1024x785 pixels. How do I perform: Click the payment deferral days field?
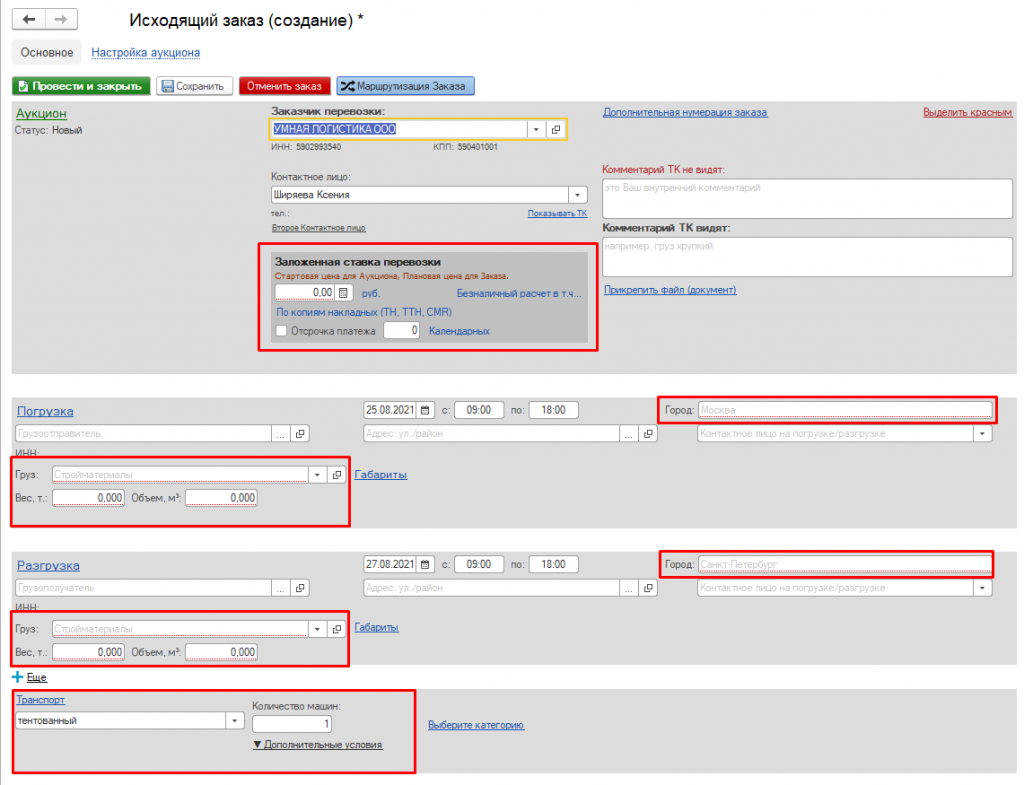pos(402,330)
